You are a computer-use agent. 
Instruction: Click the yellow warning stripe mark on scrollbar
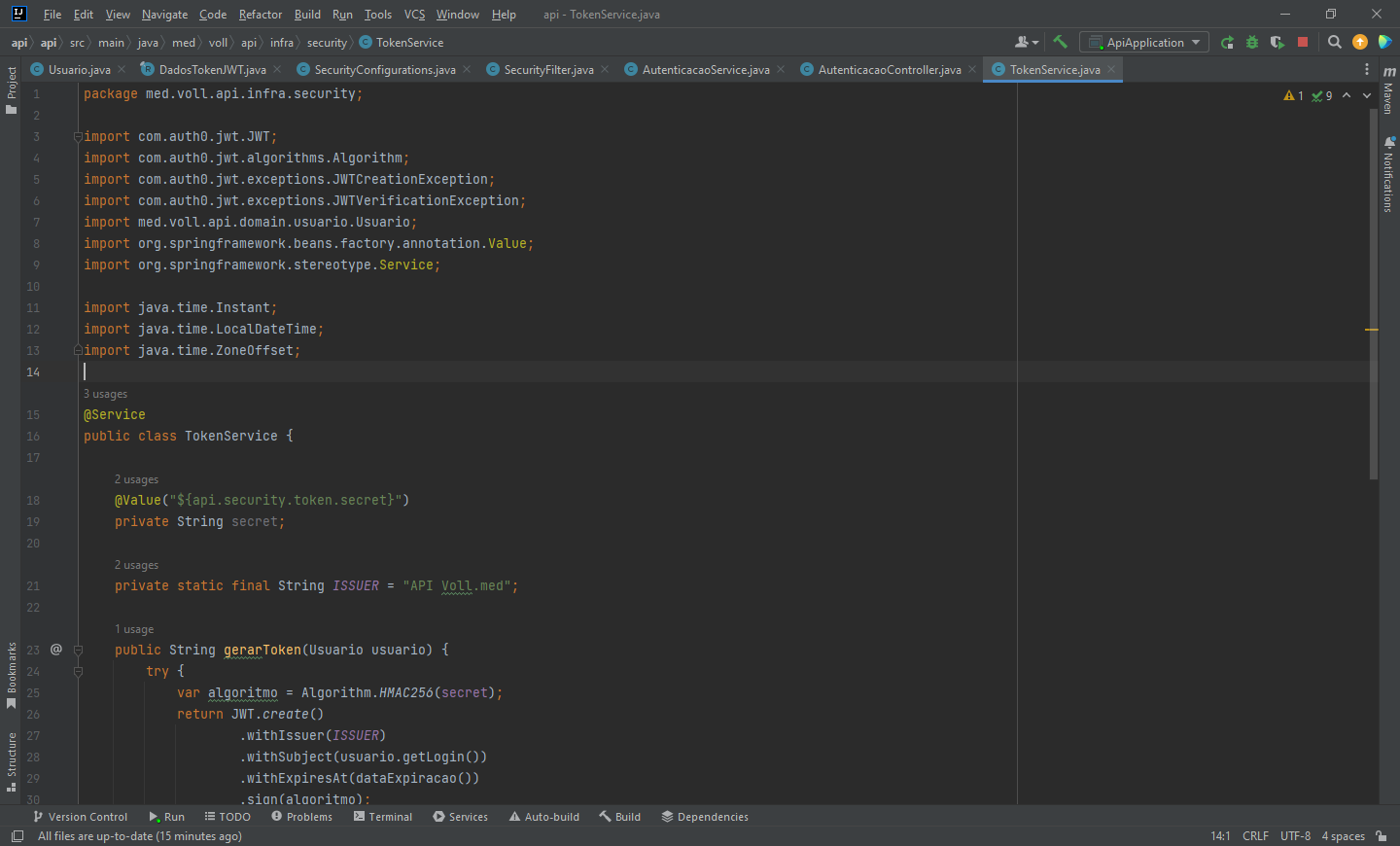point(1372,330)
